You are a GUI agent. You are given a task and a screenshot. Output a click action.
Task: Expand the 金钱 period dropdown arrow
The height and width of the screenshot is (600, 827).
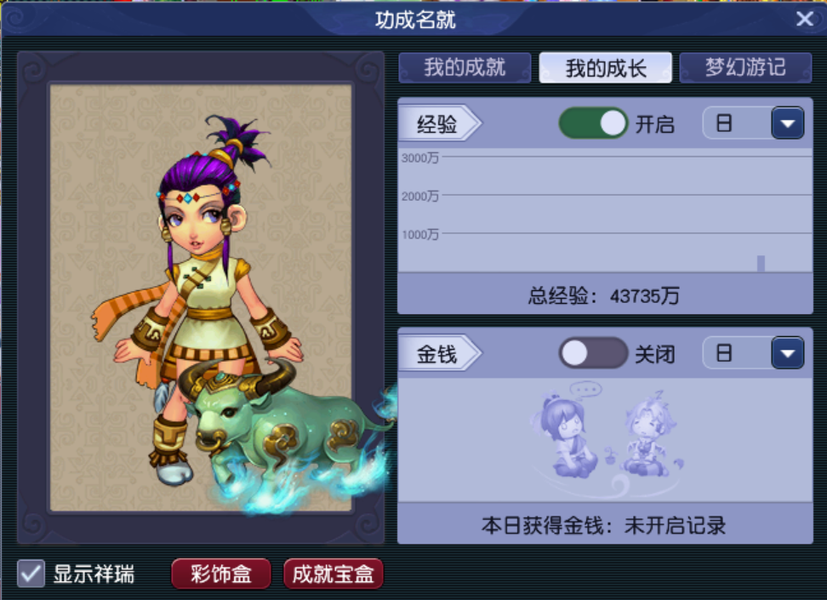(787, 353)
